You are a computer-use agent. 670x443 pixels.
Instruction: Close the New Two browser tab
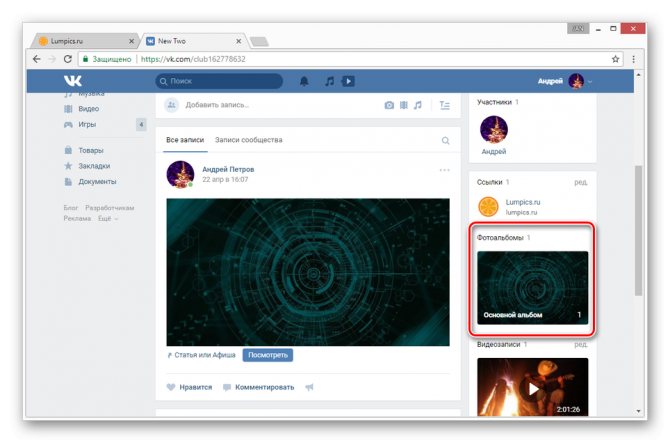(239, 41)
